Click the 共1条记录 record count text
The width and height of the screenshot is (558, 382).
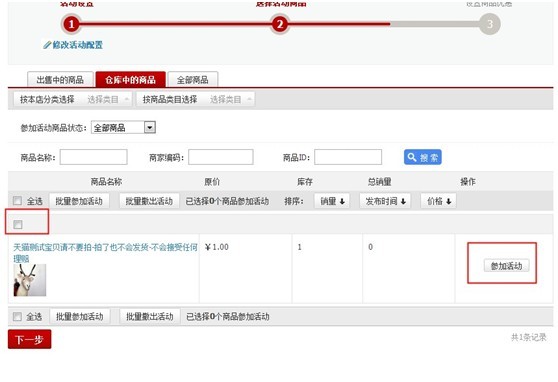(x=528, y=337)
